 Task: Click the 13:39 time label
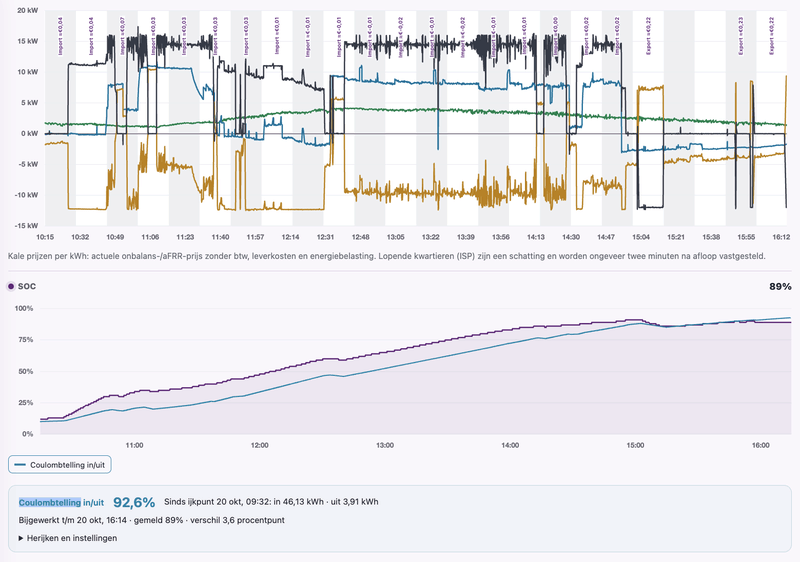465,237
